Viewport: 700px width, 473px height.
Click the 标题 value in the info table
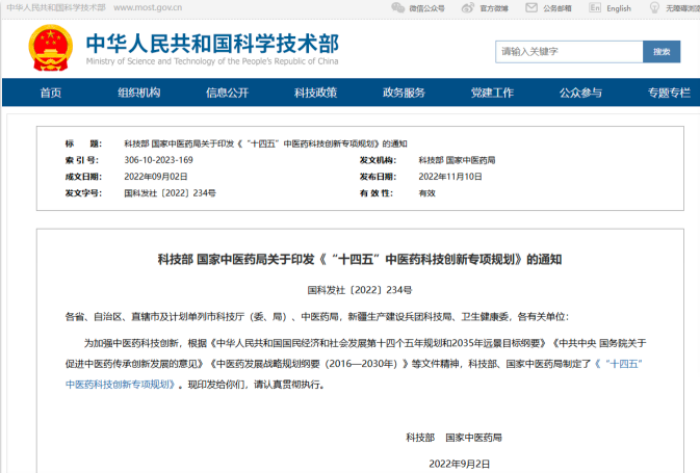266,144
